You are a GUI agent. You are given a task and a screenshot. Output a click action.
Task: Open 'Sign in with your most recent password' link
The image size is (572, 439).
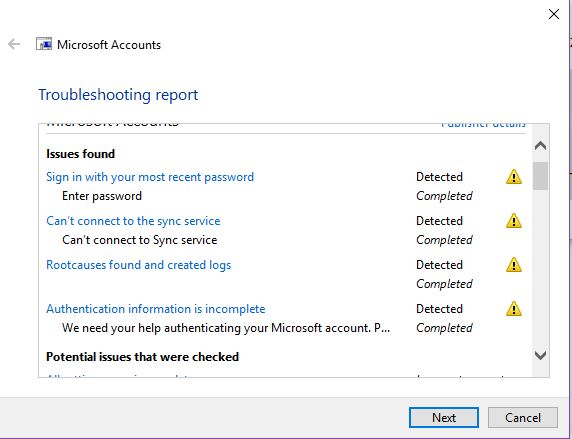150,177
